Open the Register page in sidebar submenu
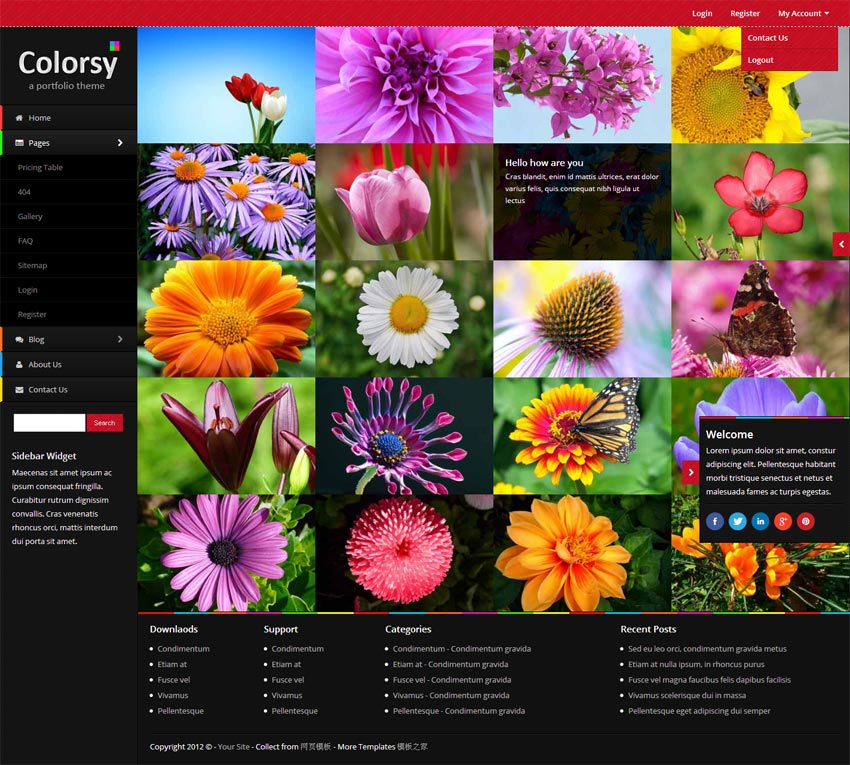The height and width of the screenshot is (765, 850). [x=32, y=314]
